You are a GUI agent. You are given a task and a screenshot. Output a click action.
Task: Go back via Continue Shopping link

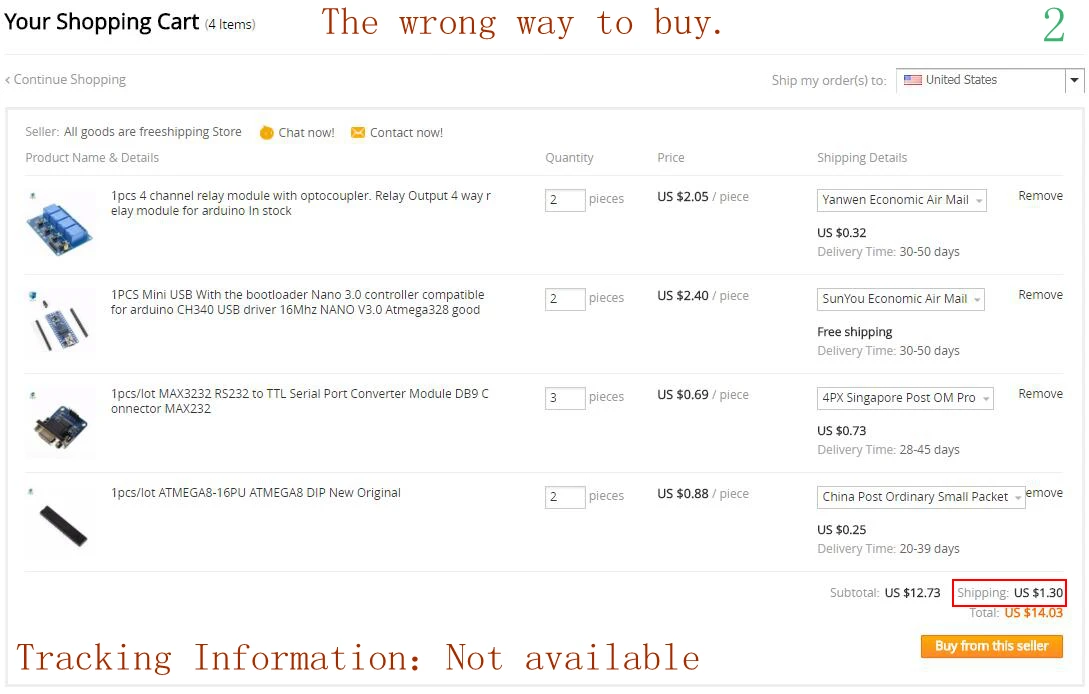65,80
